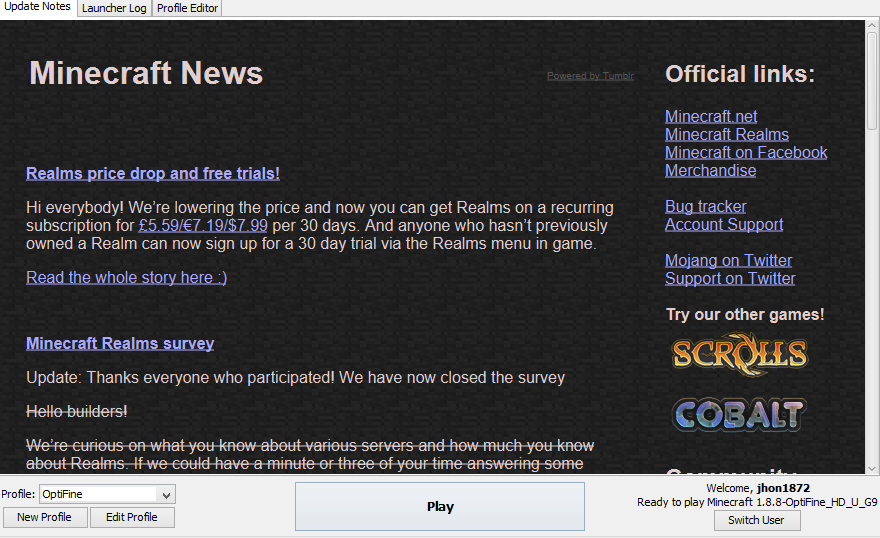Click the scrollbar up arrow
This screenshot has height=538, width=880.
[872, 26]
